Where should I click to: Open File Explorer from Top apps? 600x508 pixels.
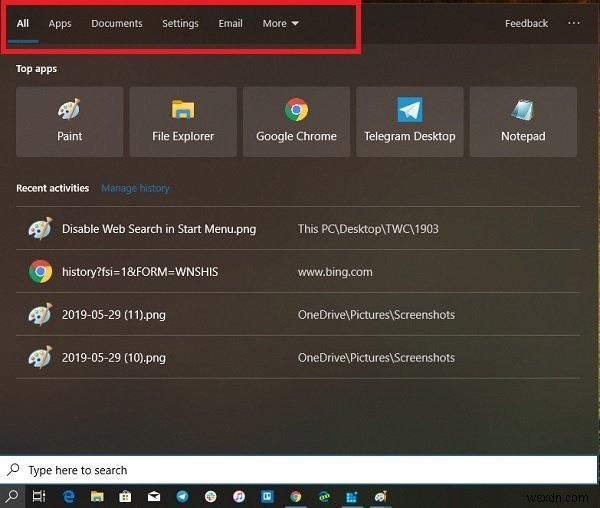click(x=183, y=122)
